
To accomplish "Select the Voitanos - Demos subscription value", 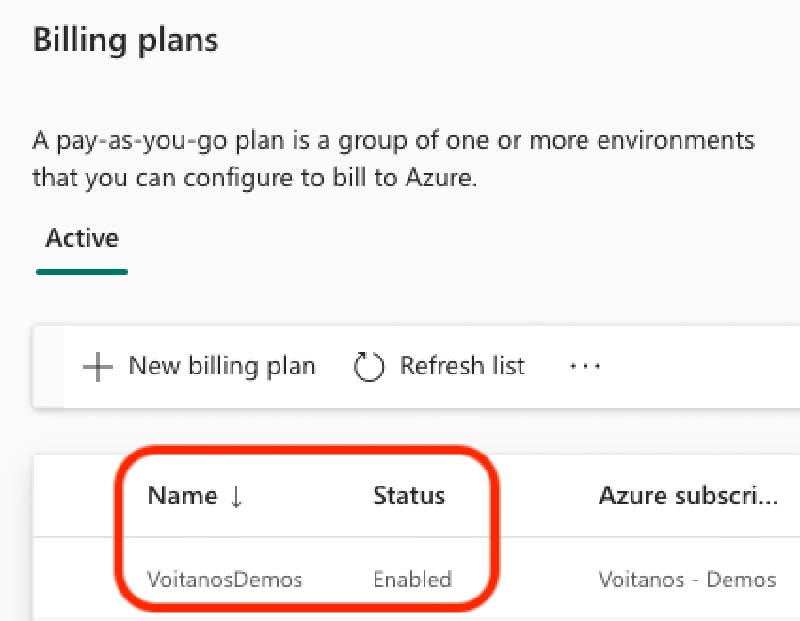I will [690, 579].
